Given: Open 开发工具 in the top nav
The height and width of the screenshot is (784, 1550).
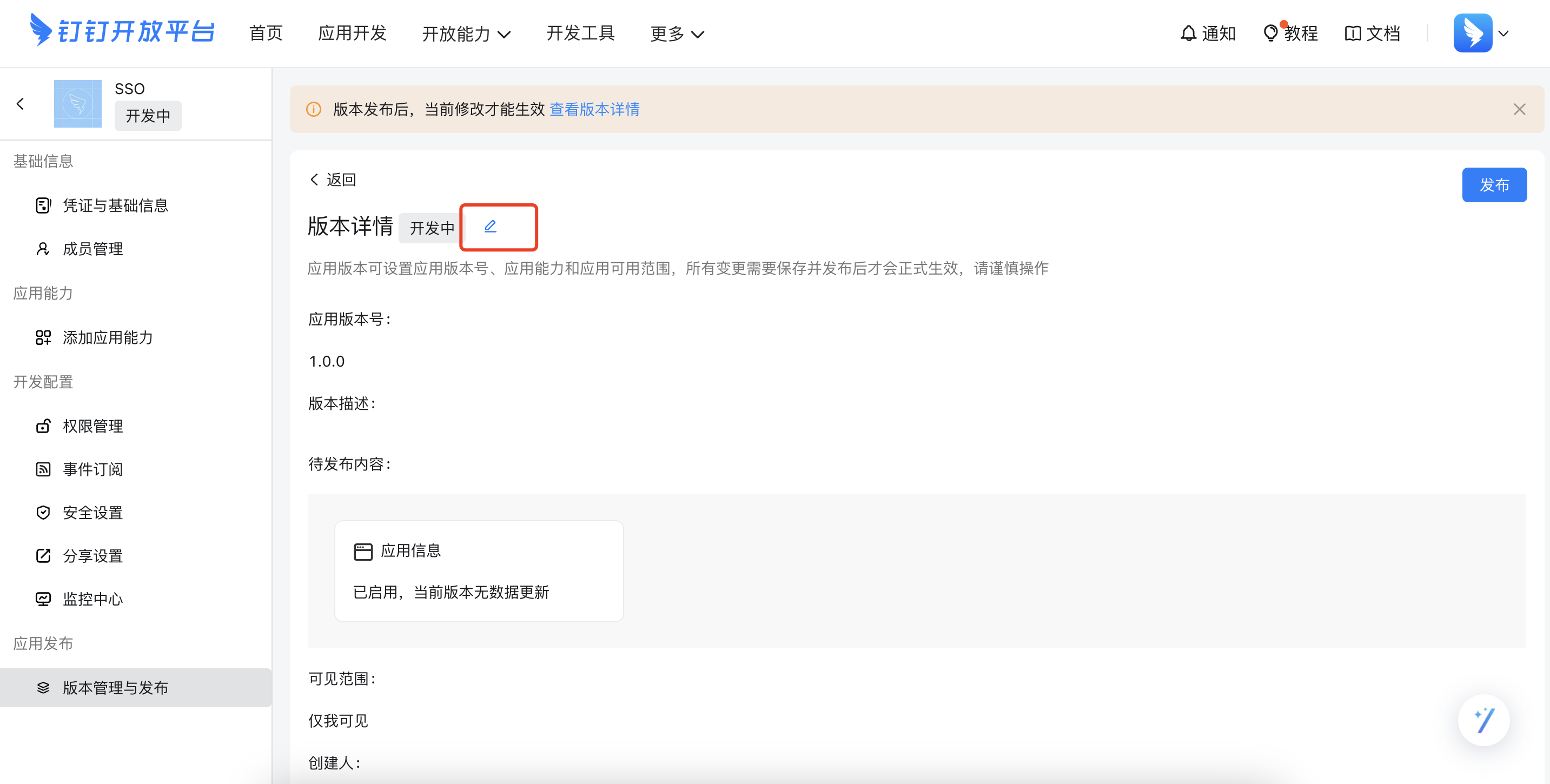Looking at the screenshot, I should (580, 34).
